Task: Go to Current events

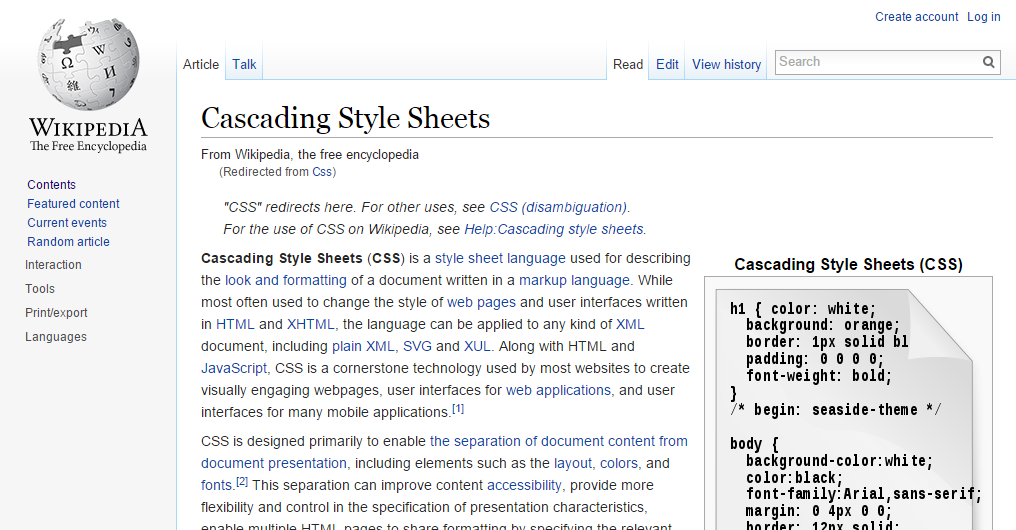Action: 67,222
